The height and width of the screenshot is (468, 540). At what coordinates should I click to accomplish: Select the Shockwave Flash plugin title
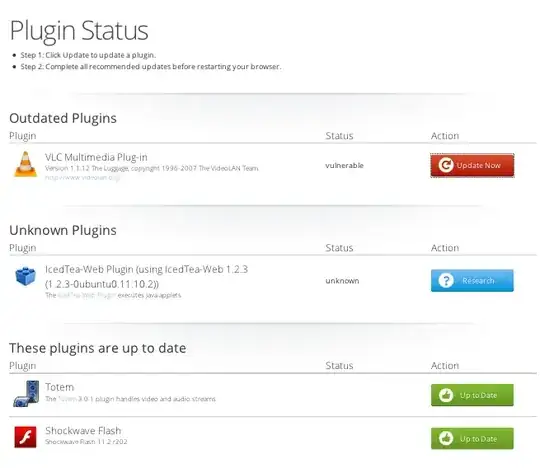tap(83, 430)
